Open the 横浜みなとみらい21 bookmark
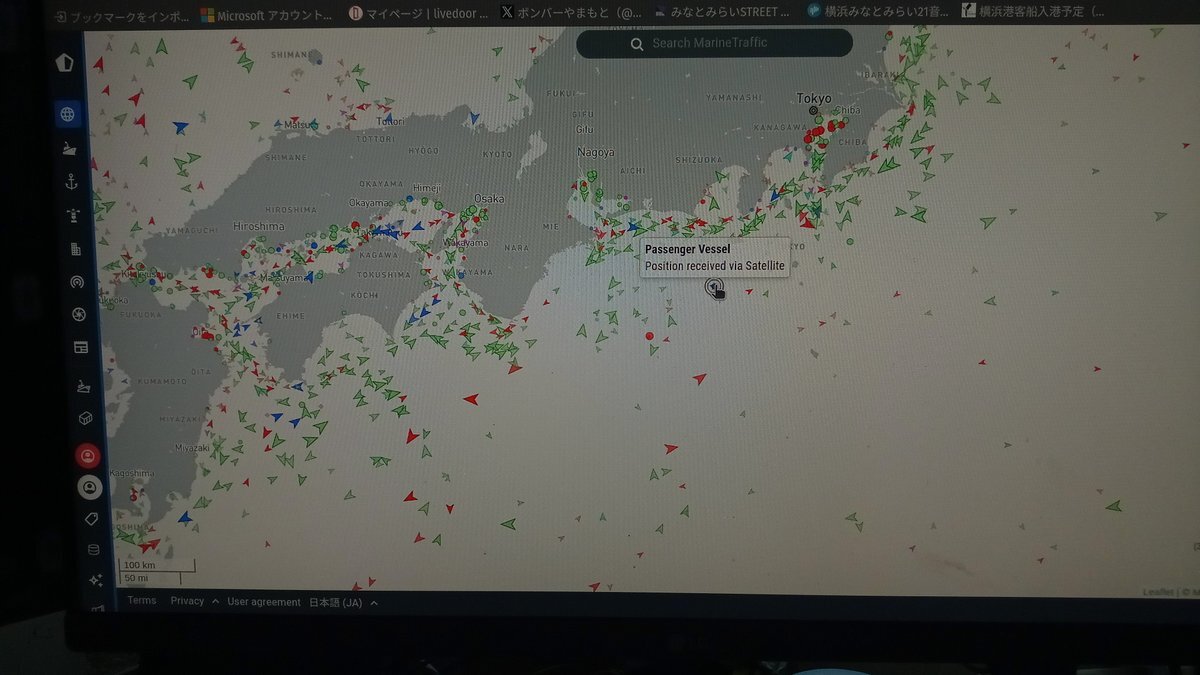Viewport: 1200px width, 675px height. pyautogui.click(x=876, y=12)
